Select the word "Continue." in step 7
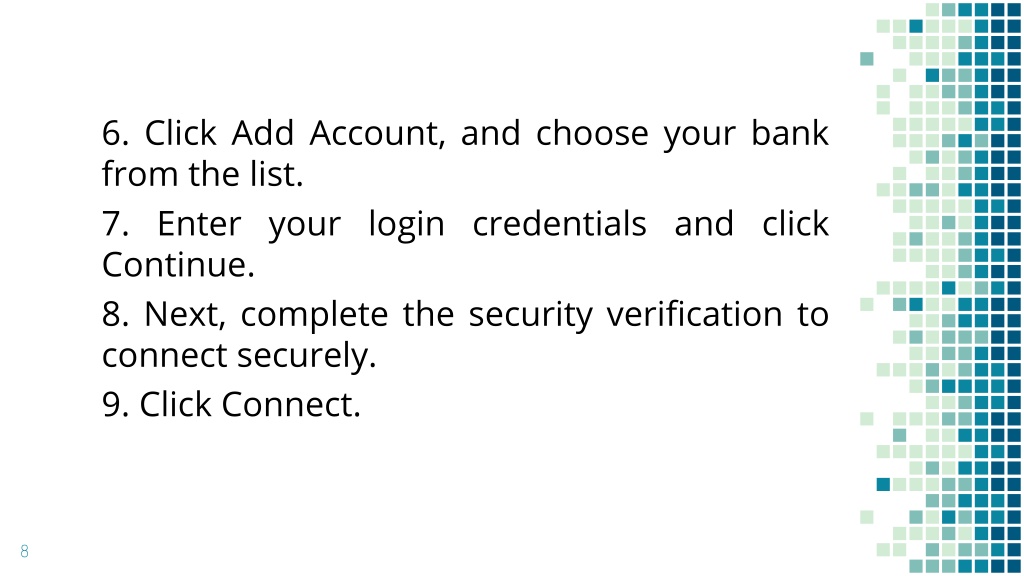 click(x=178, y=264)
